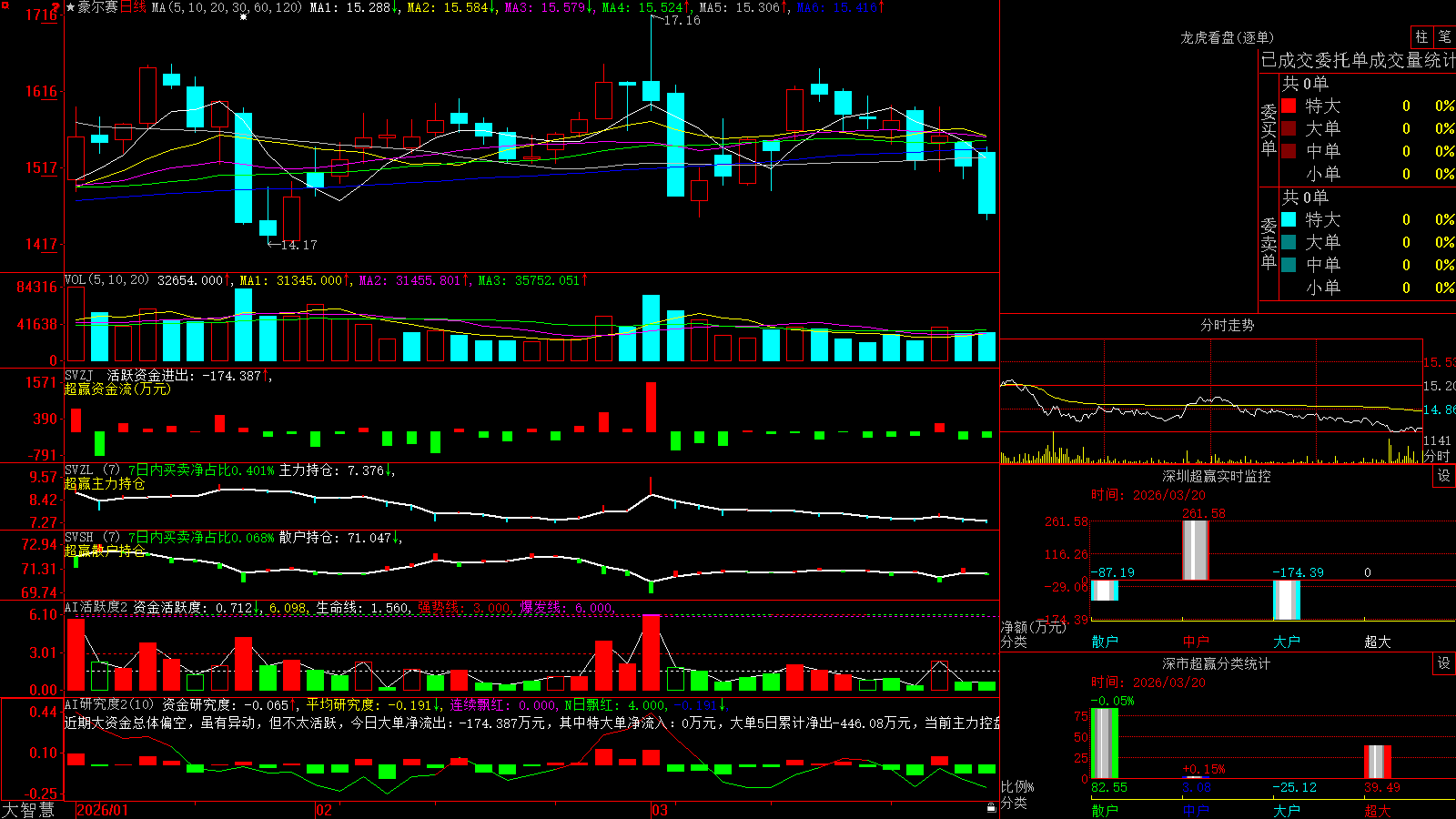1456x819 pixels.
Task: Click the lock icon at chart bottom
Action: tap(992, 807)
